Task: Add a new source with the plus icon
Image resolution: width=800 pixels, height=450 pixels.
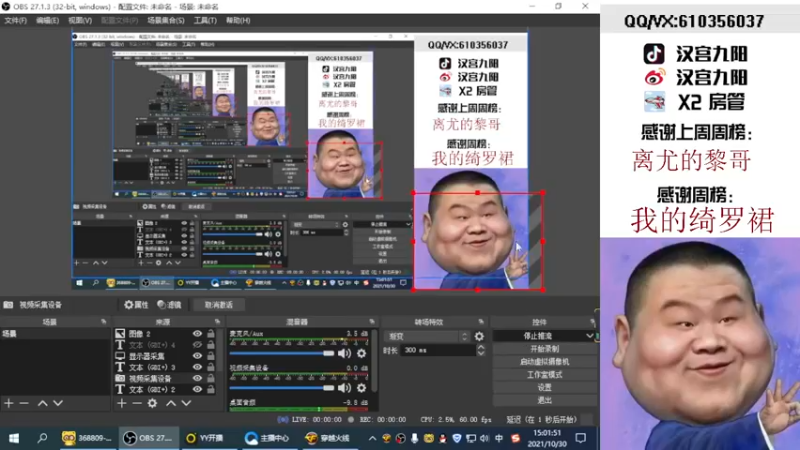Action: [121, 403]
